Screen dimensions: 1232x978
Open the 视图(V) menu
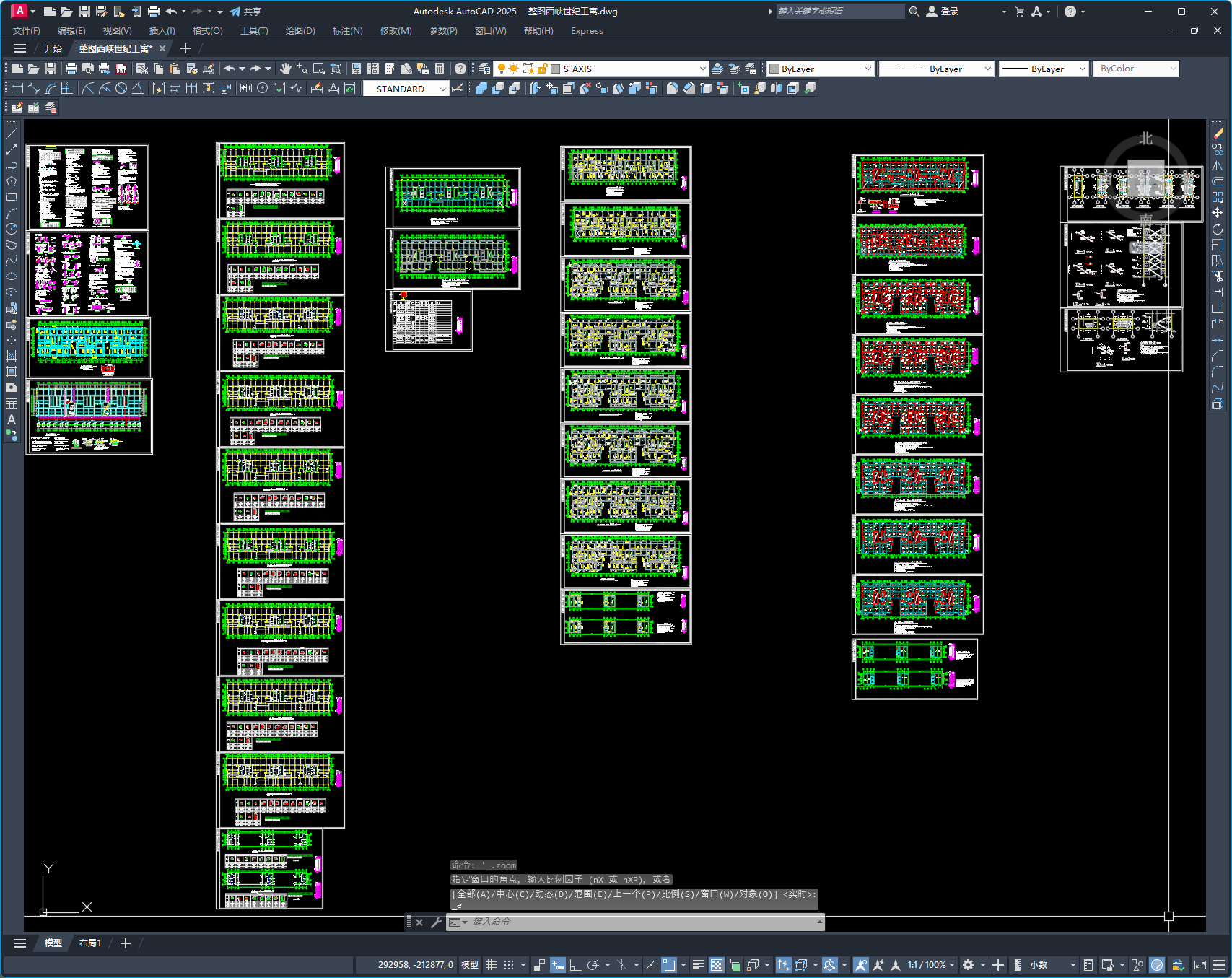117,31
